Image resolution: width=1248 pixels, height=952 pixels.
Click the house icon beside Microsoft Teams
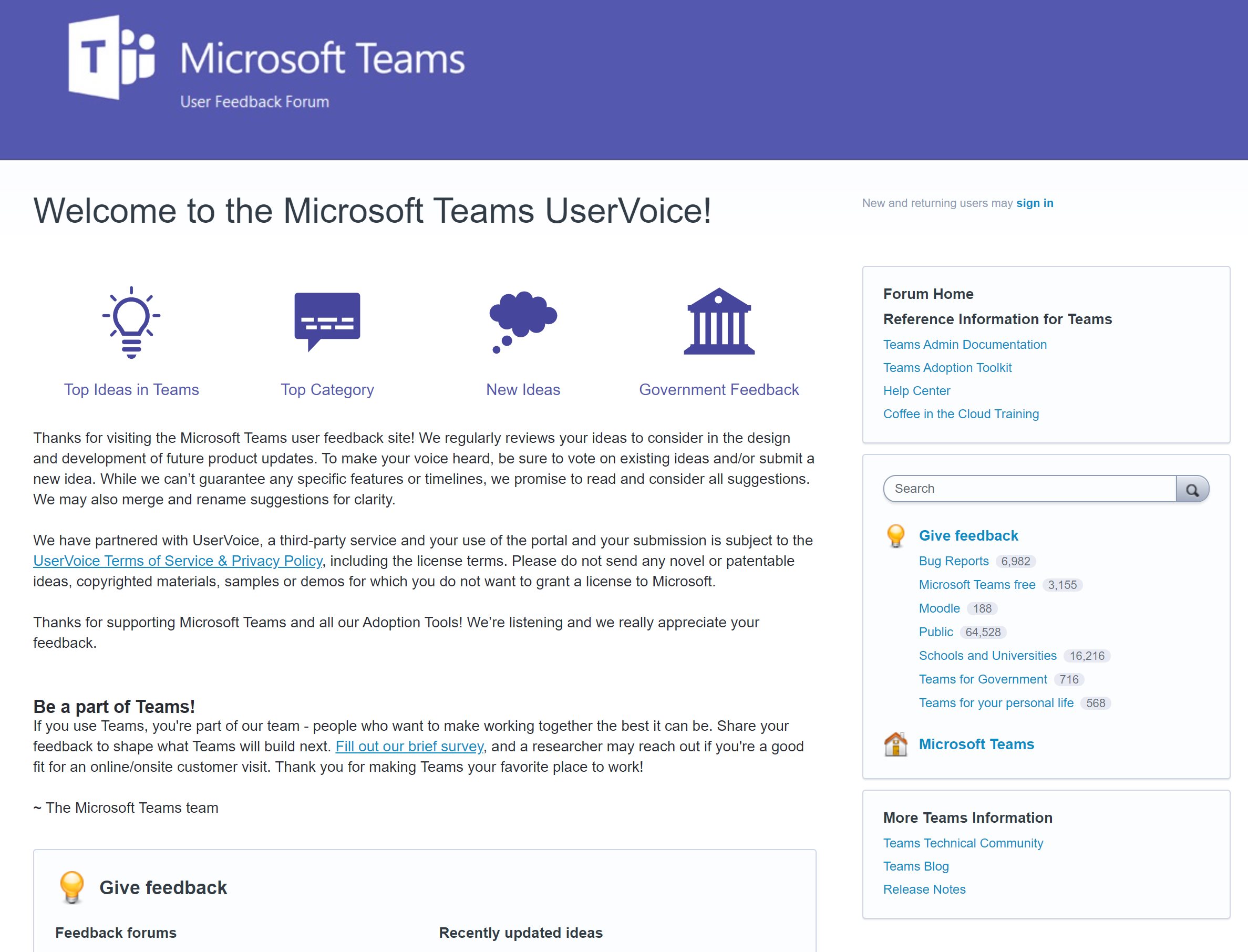click(x=896, y=744)
